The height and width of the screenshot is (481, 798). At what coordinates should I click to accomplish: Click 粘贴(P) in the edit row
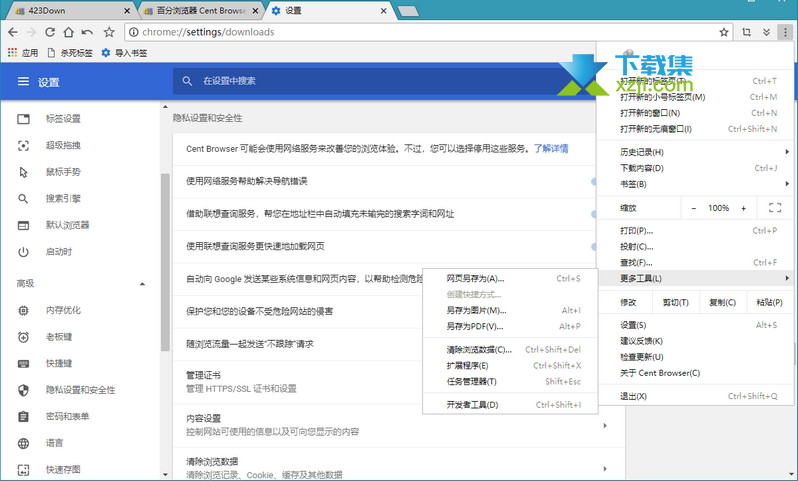coord(770,302)
